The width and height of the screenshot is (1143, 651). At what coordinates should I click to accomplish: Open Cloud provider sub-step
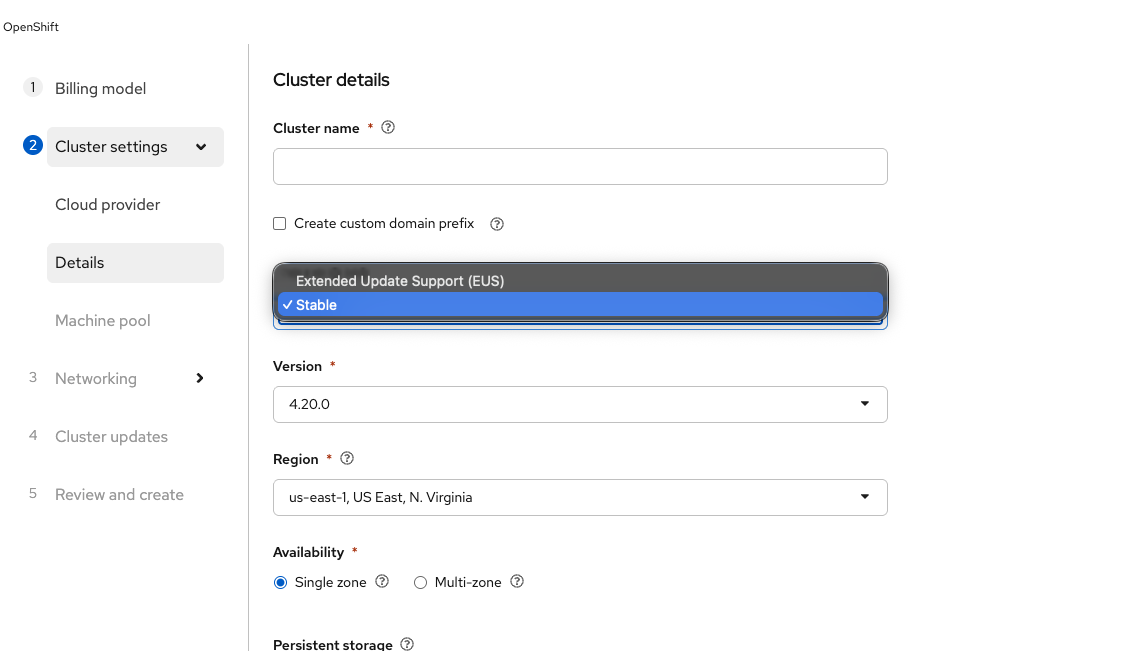108,205
